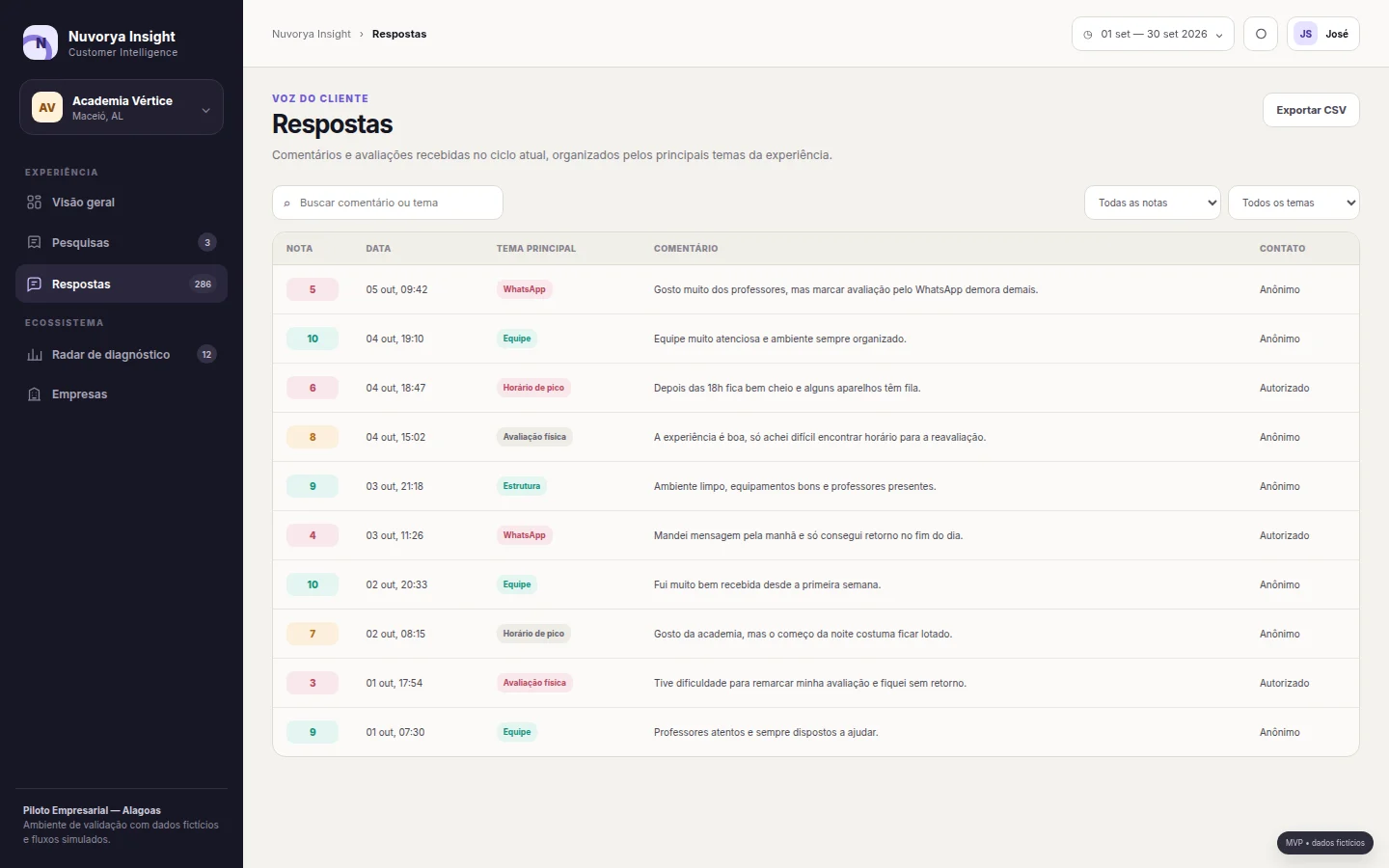Open the 01 set — 30 set 2026 date picker
This screenshot has width=1389, height=868.
tap(1153, 34)
